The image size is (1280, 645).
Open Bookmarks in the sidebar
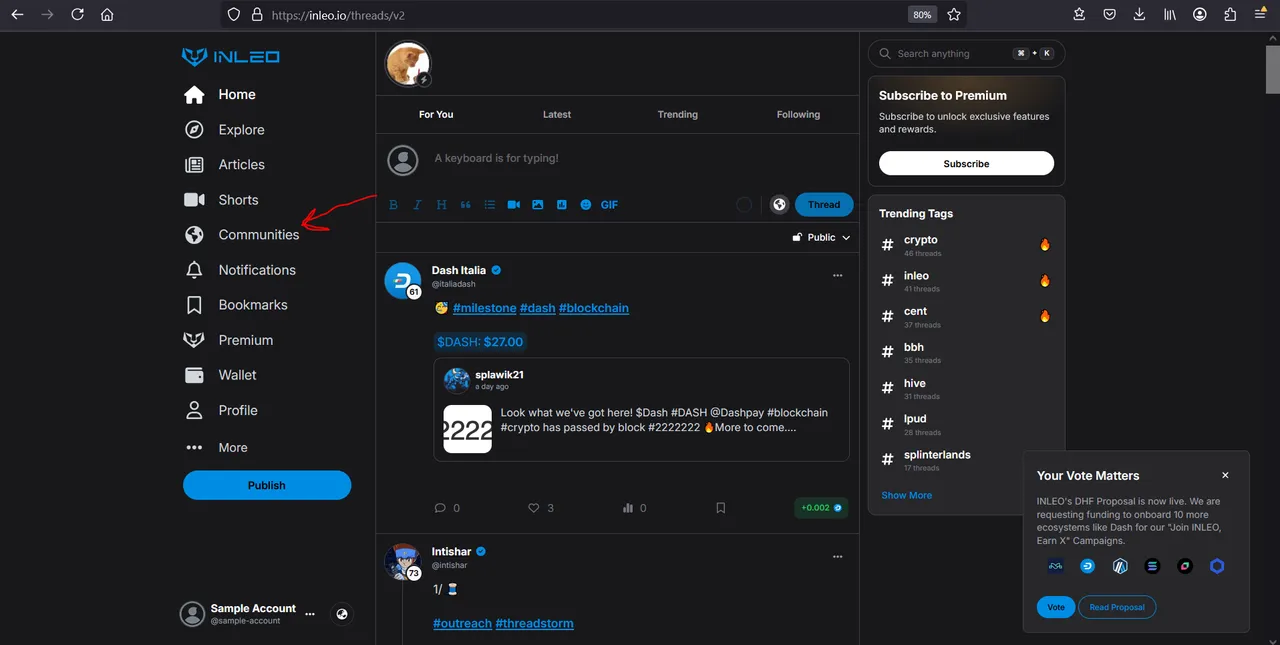[236, 305]
